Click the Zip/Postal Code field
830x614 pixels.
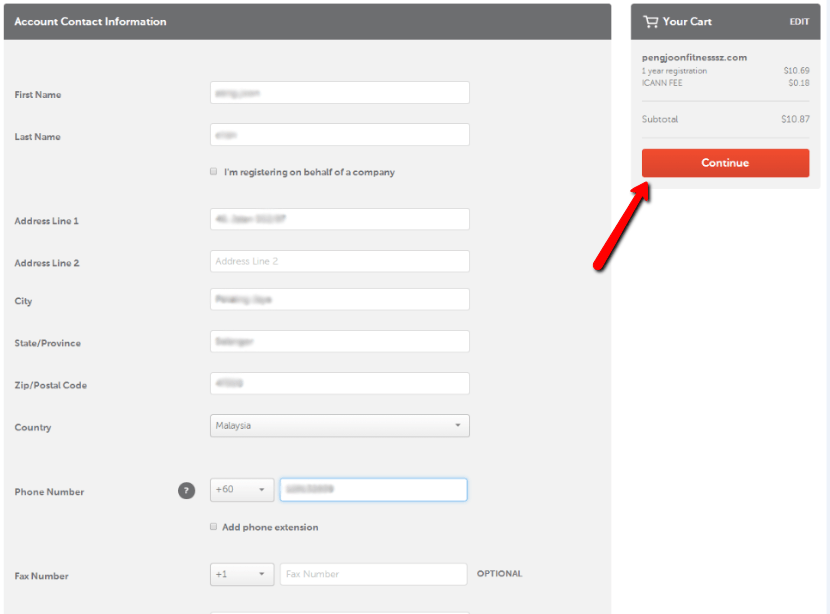pyautogui.click(x=339, y=383)
